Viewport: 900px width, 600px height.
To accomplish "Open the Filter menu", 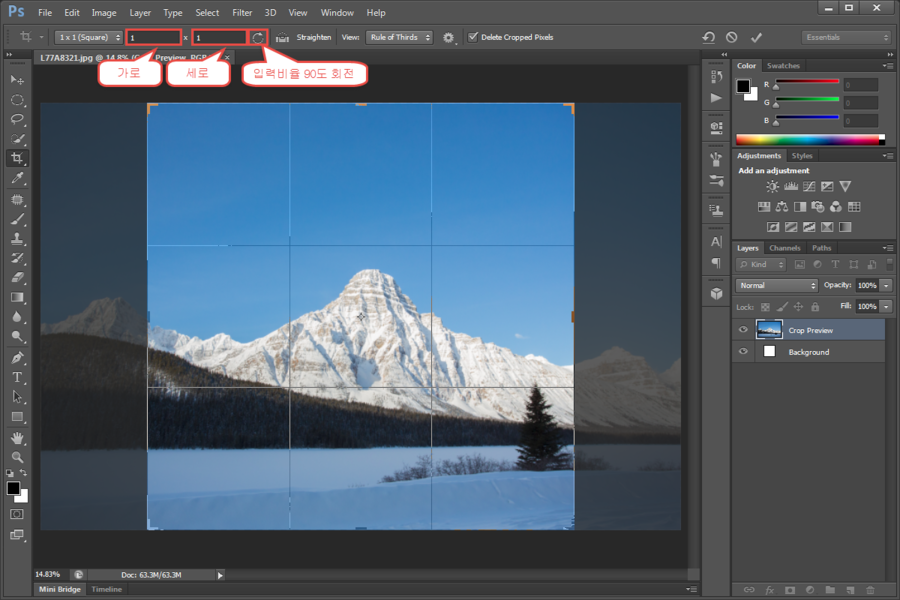I will point(242,13).
